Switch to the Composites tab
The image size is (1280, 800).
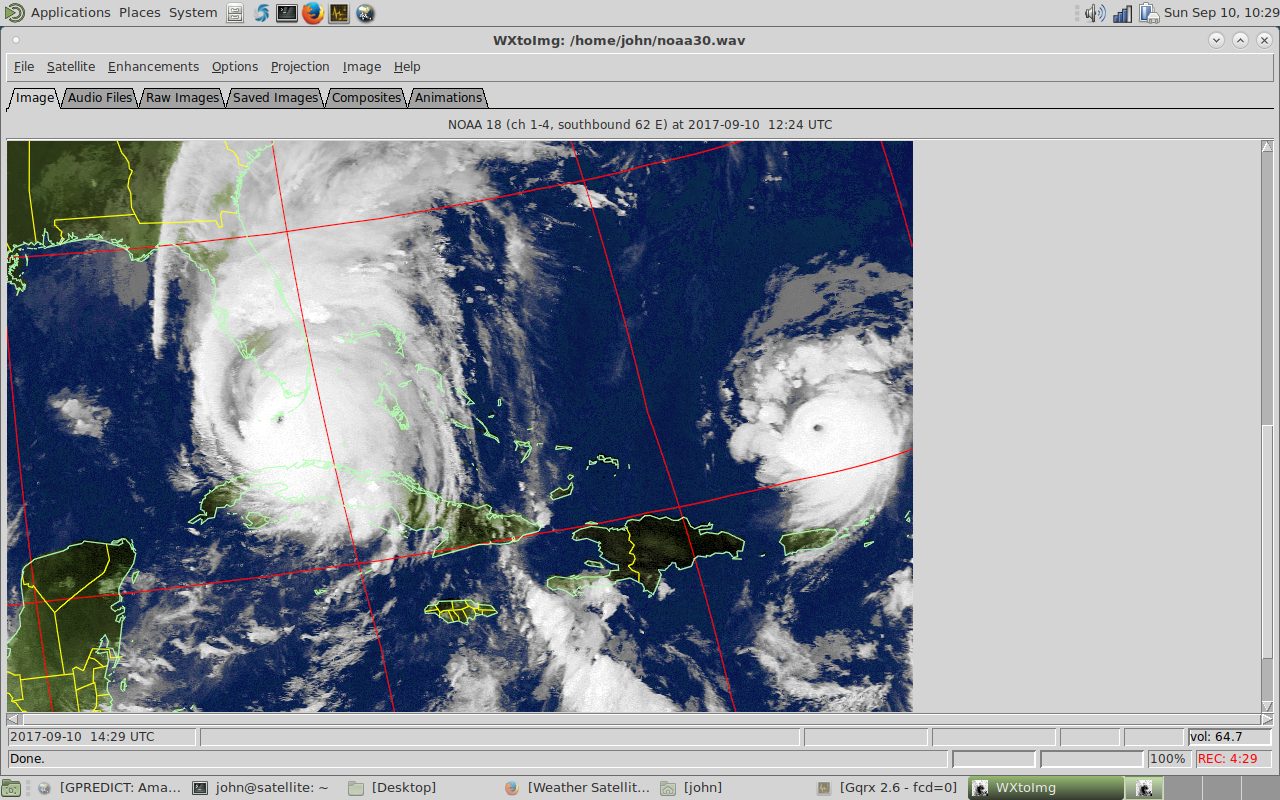[367, 98]
